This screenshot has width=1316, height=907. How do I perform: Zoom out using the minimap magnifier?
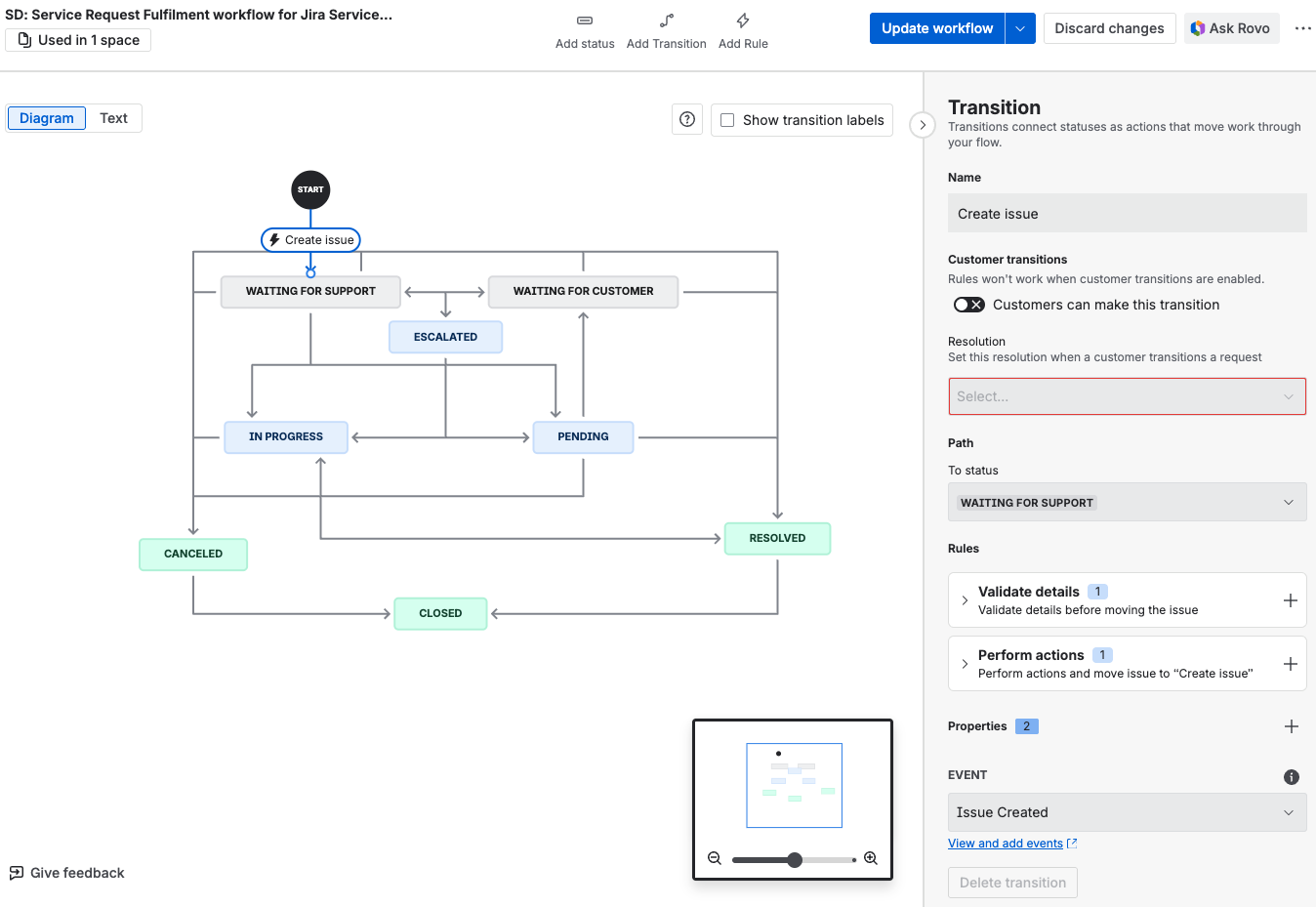tap(715, 859)
